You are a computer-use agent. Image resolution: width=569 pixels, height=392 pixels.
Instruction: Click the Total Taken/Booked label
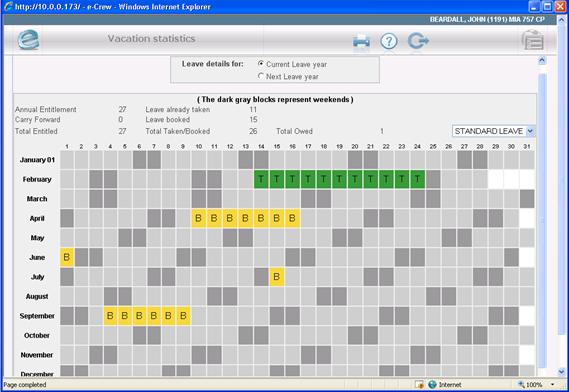(178, 131)
